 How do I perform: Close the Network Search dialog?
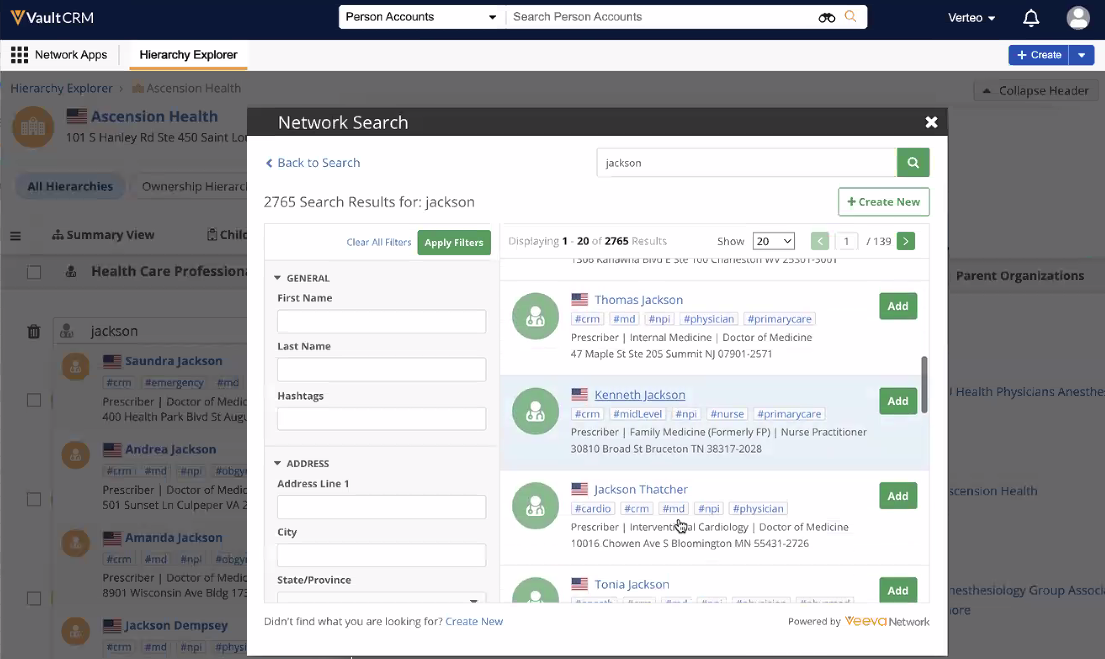pos(931,122)
